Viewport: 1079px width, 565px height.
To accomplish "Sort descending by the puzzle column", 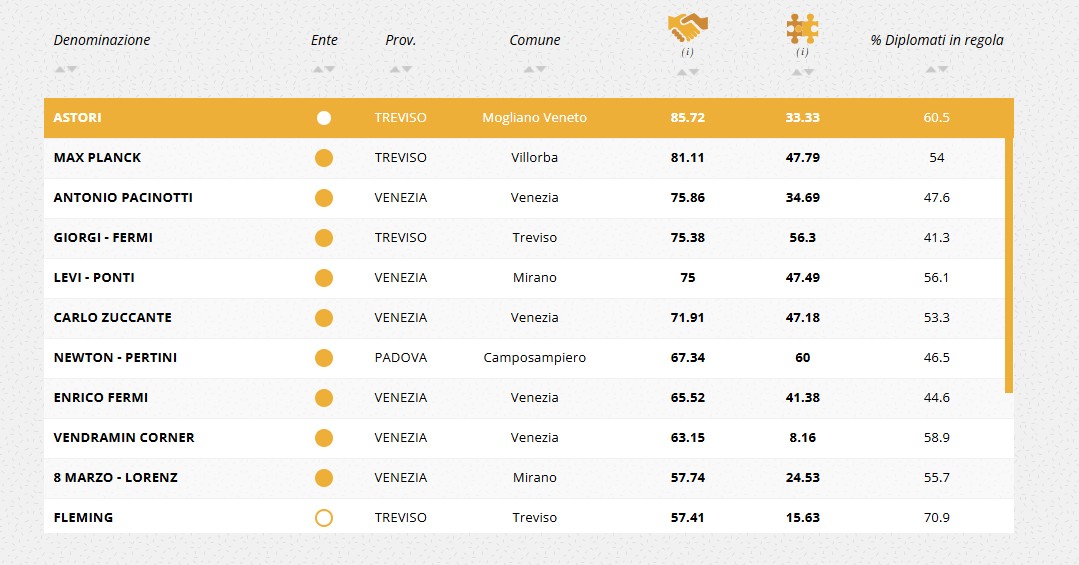I will point(808,72).
